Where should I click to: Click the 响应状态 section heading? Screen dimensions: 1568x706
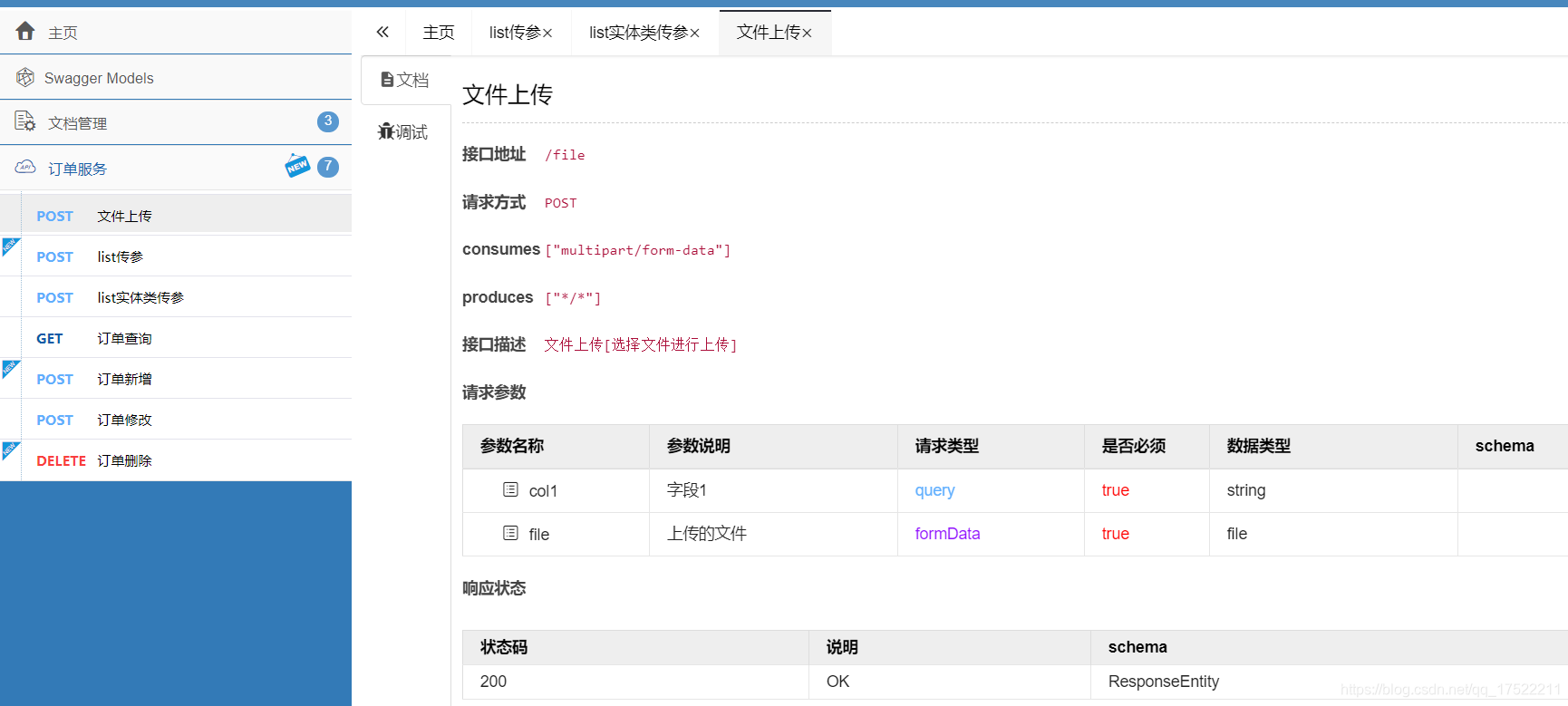click(494, 588)
